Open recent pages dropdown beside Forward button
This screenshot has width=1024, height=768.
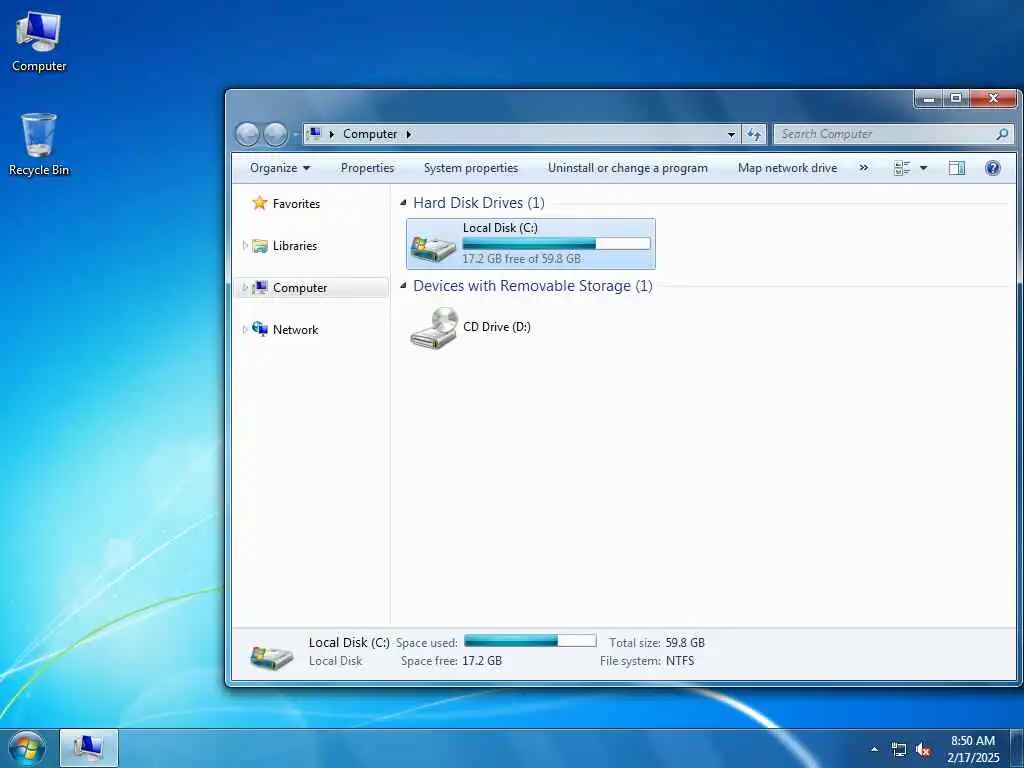coord(295,135)
